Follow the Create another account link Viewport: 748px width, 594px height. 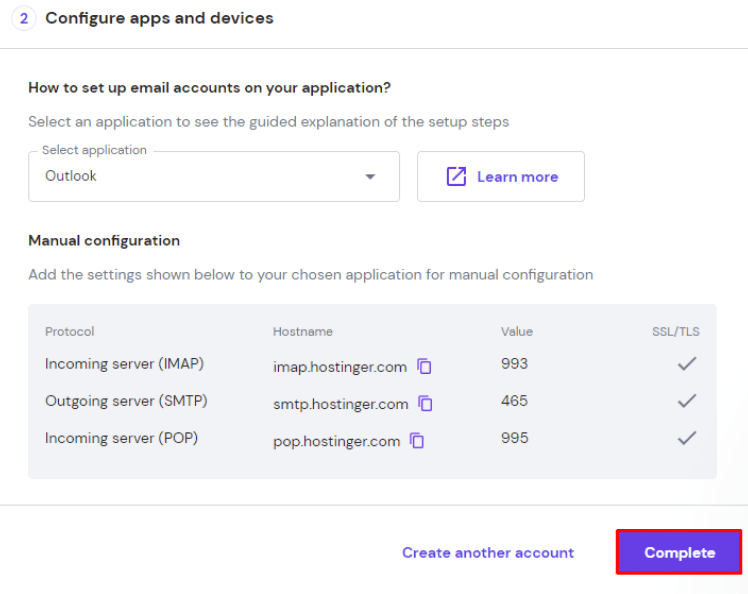point(488,553)
